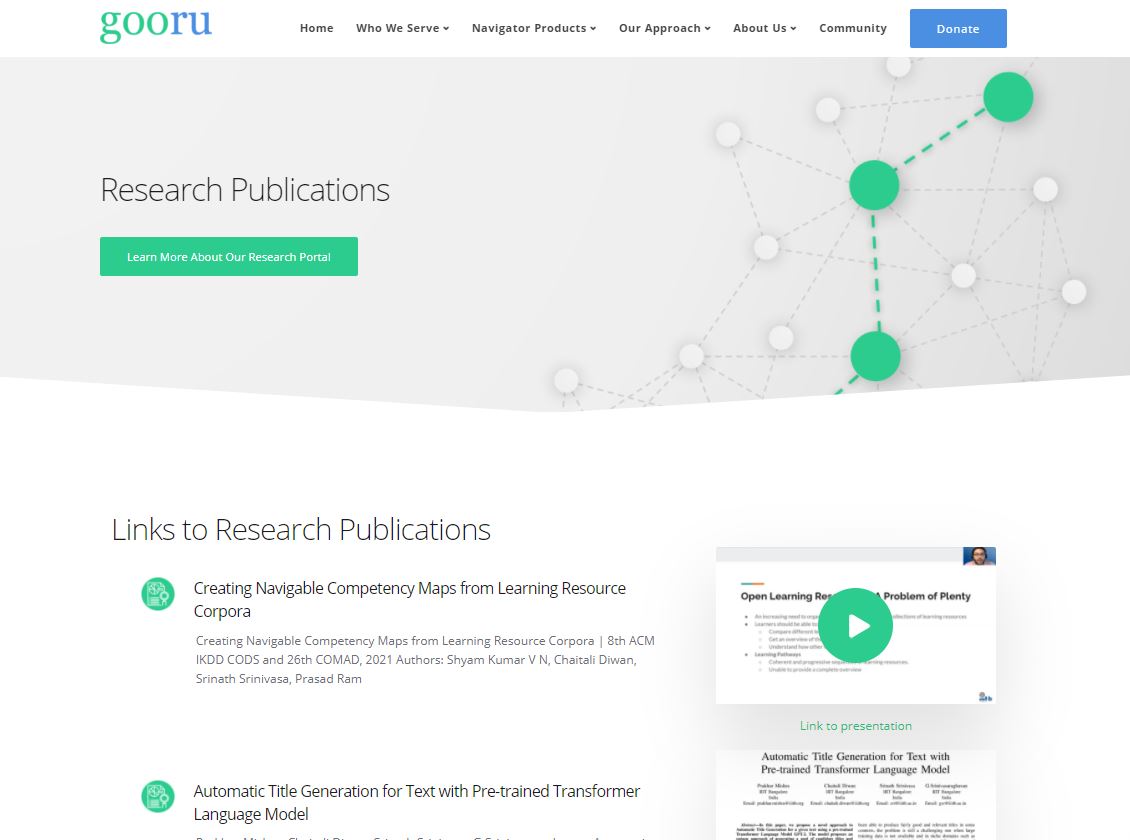Image resolution: width=1130 pixels, height=840 pixels.
Task: Follow the Link to presentation
Action: pyautogui.click(x=855, y=725)
